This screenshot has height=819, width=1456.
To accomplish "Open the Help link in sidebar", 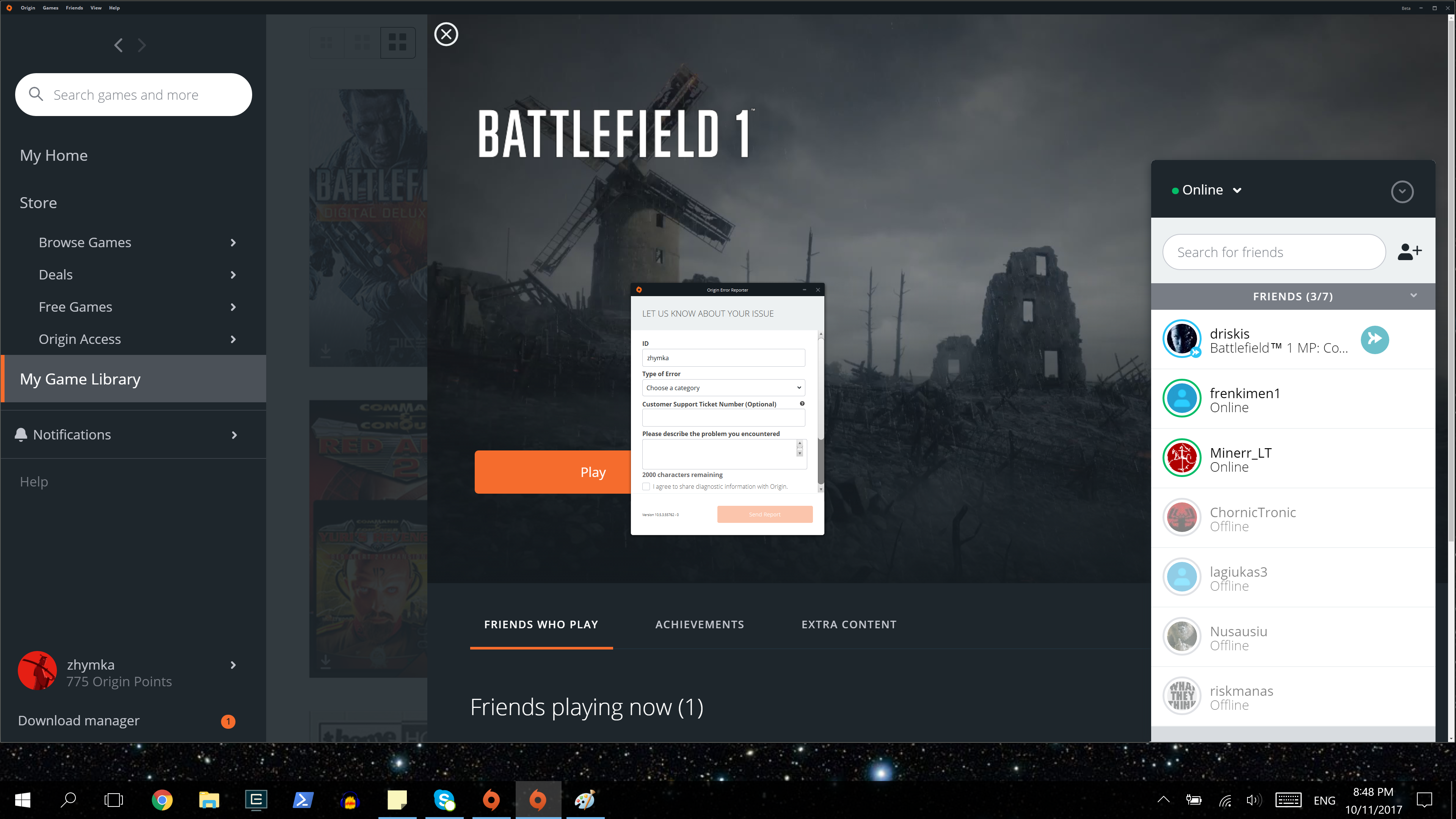I will coord(33,482).
